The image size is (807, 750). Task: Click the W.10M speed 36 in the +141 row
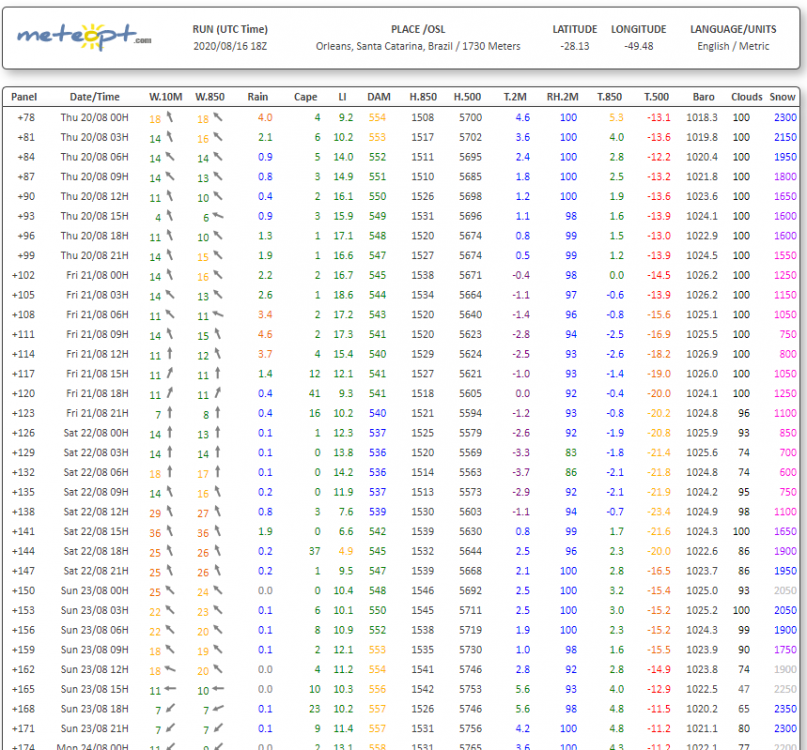[x=155, y=533]
